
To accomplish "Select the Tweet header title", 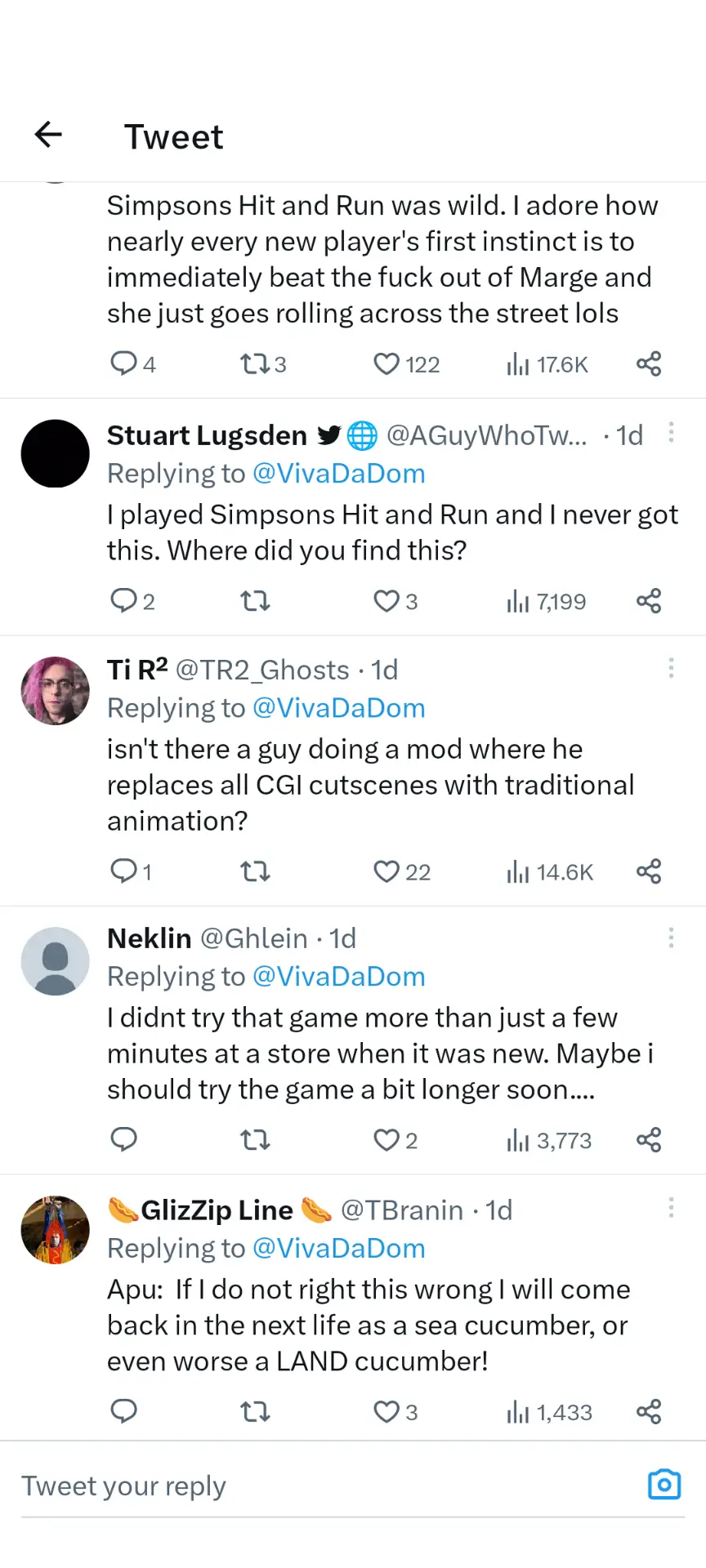I will pos(173,136).
